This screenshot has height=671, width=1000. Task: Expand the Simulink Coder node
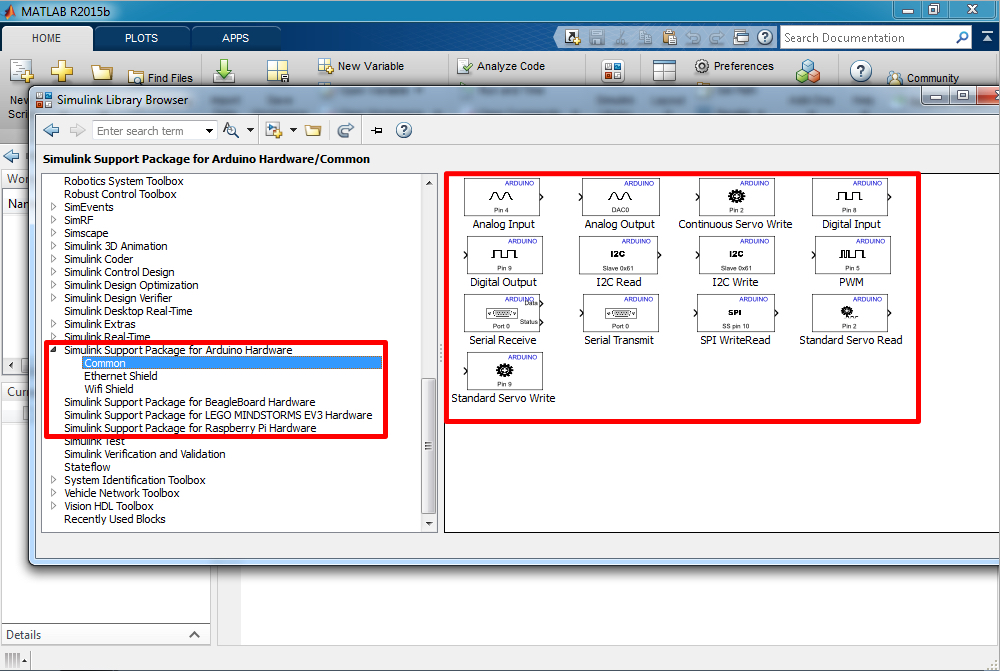click(x=54, y=259)
